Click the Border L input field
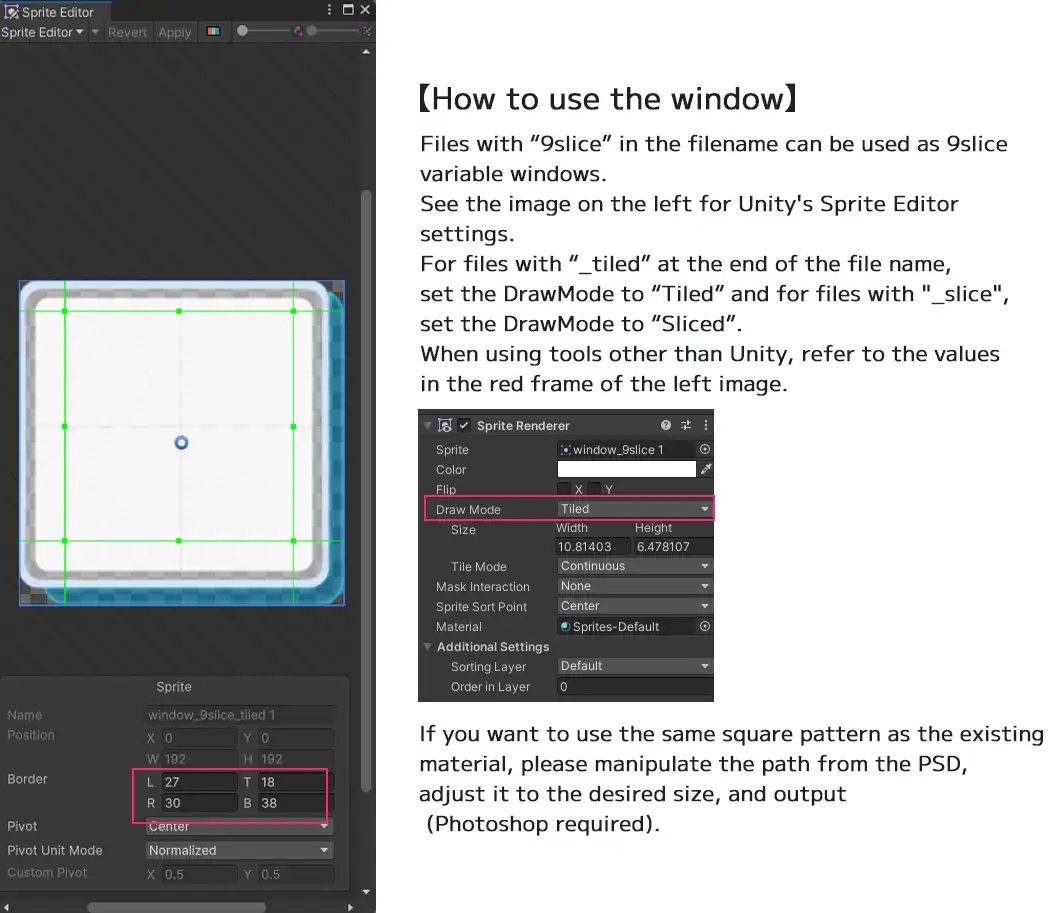The image size is (1053, 913). pos(197,782)
